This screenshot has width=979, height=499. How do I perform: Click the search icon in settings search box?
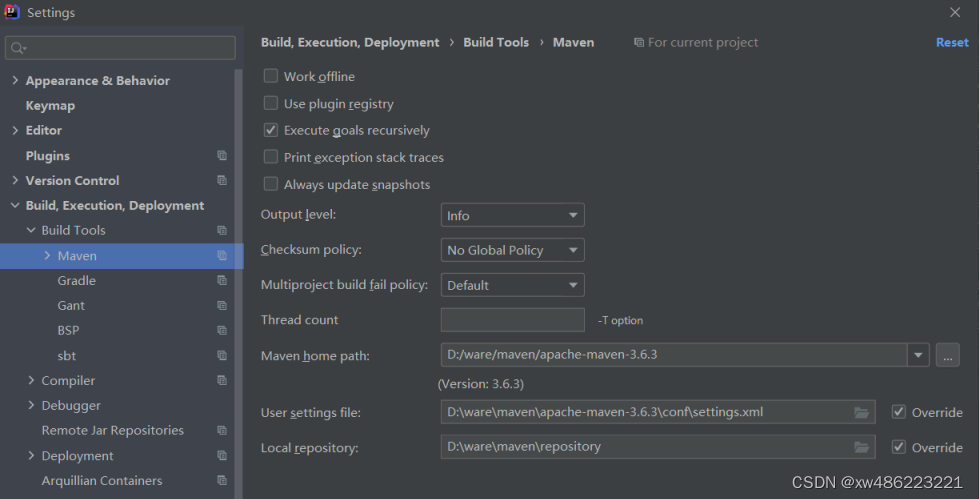click(18, 48)
